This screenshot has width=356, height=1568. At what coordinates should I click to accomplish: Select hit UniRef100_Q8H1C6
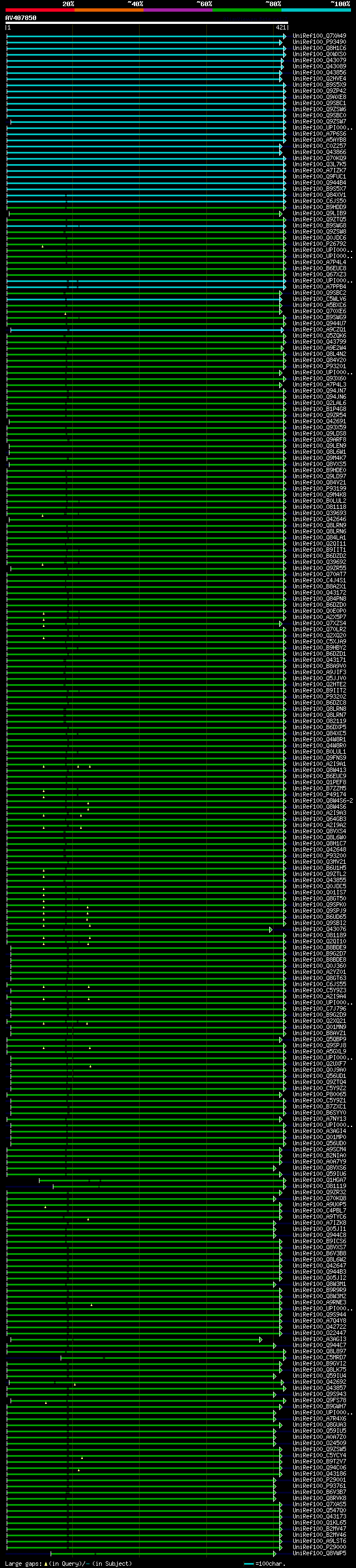click(319, 48)
